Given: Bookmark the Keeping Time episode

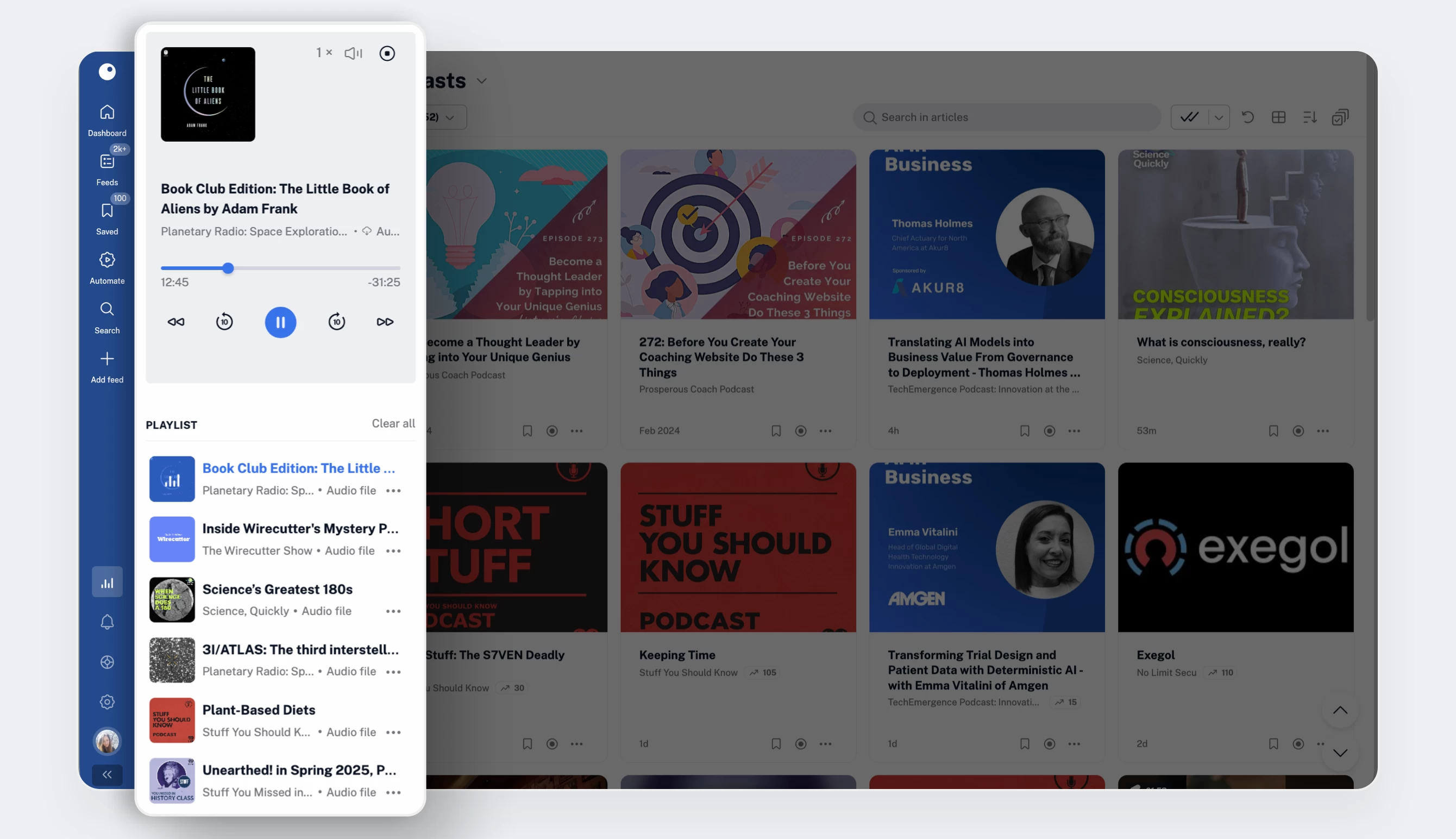Looking at the screenshot, I should tap(776, 744).
